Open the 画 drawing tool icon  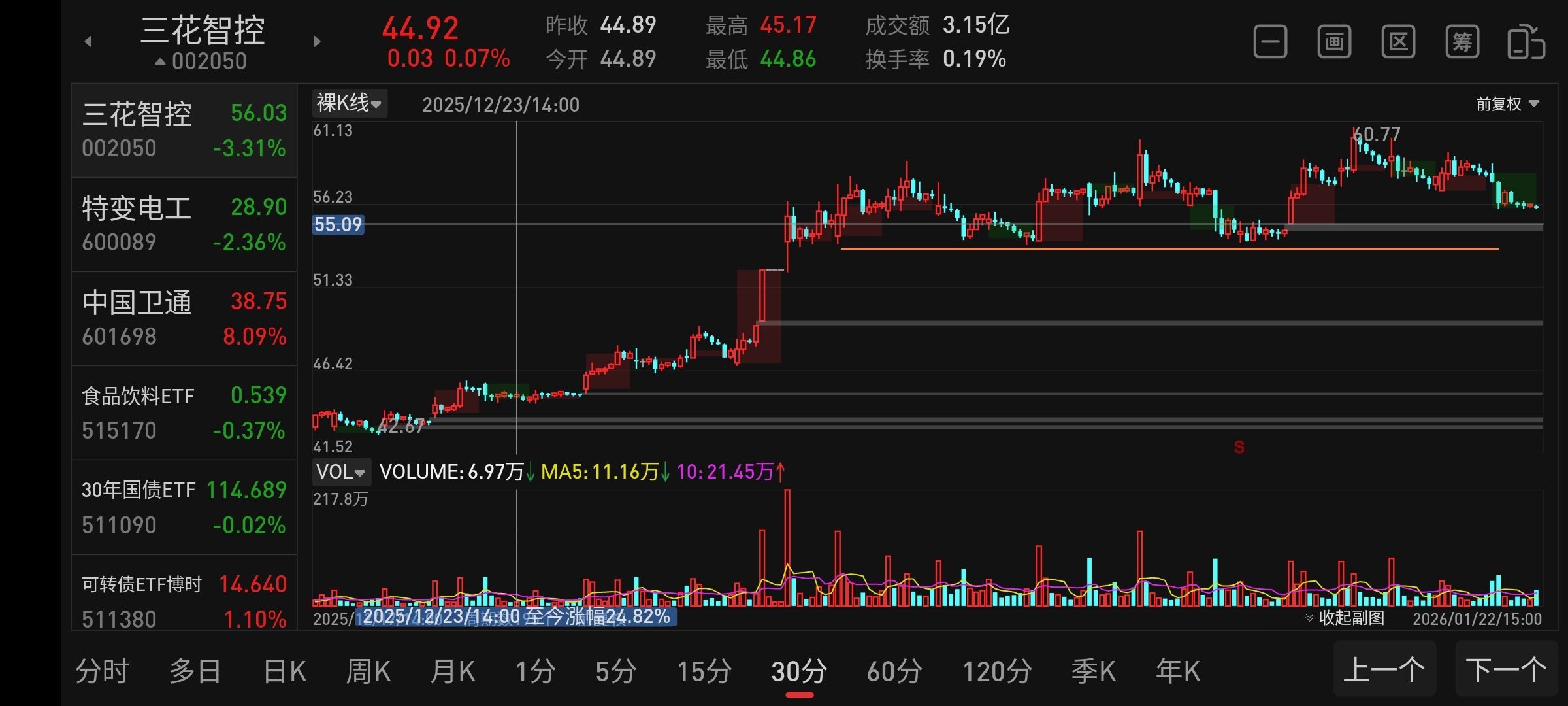1334,42
